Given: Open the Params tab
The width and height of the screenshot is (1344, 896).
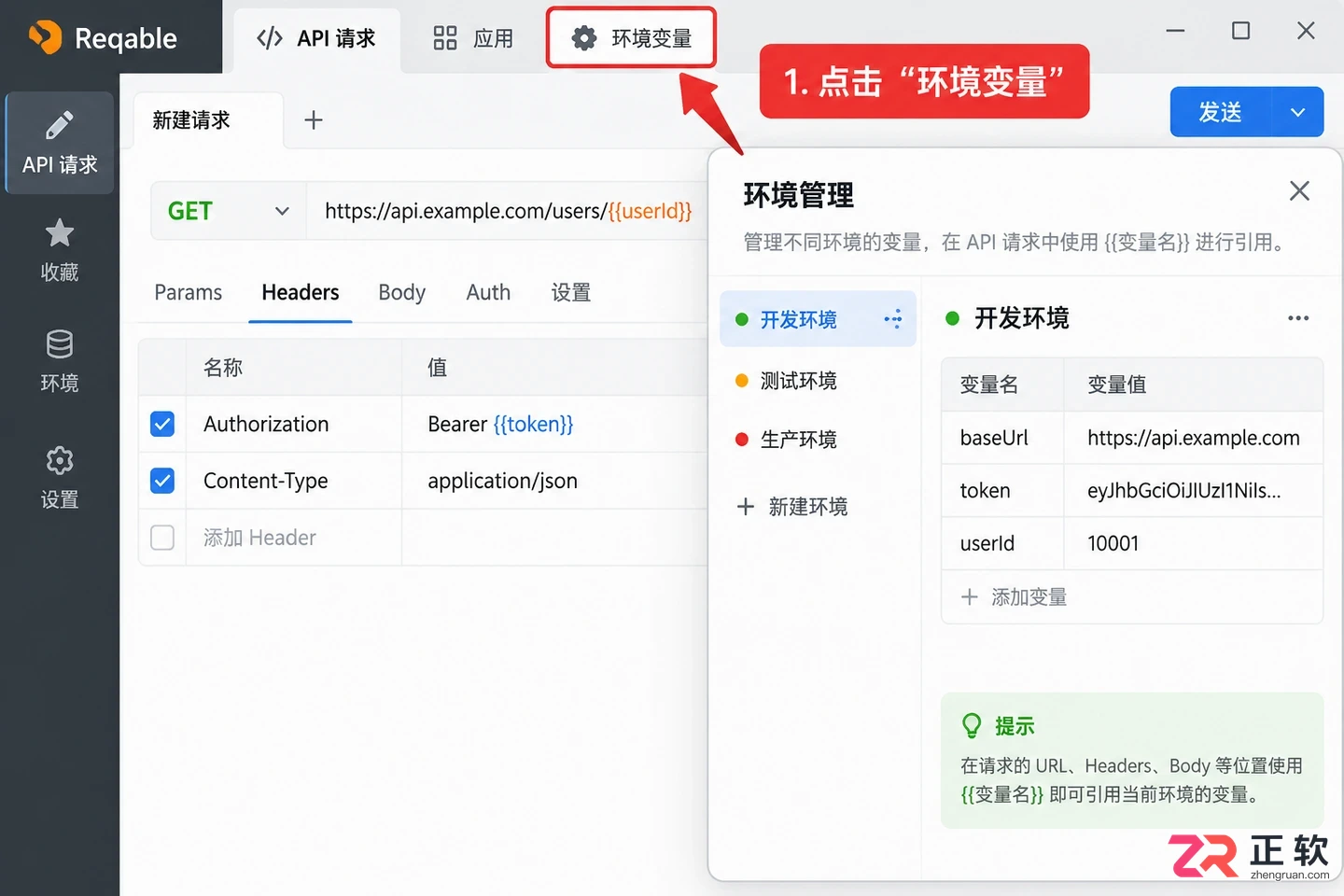Looking at the screenshot, I should click(x=188, y=293).
